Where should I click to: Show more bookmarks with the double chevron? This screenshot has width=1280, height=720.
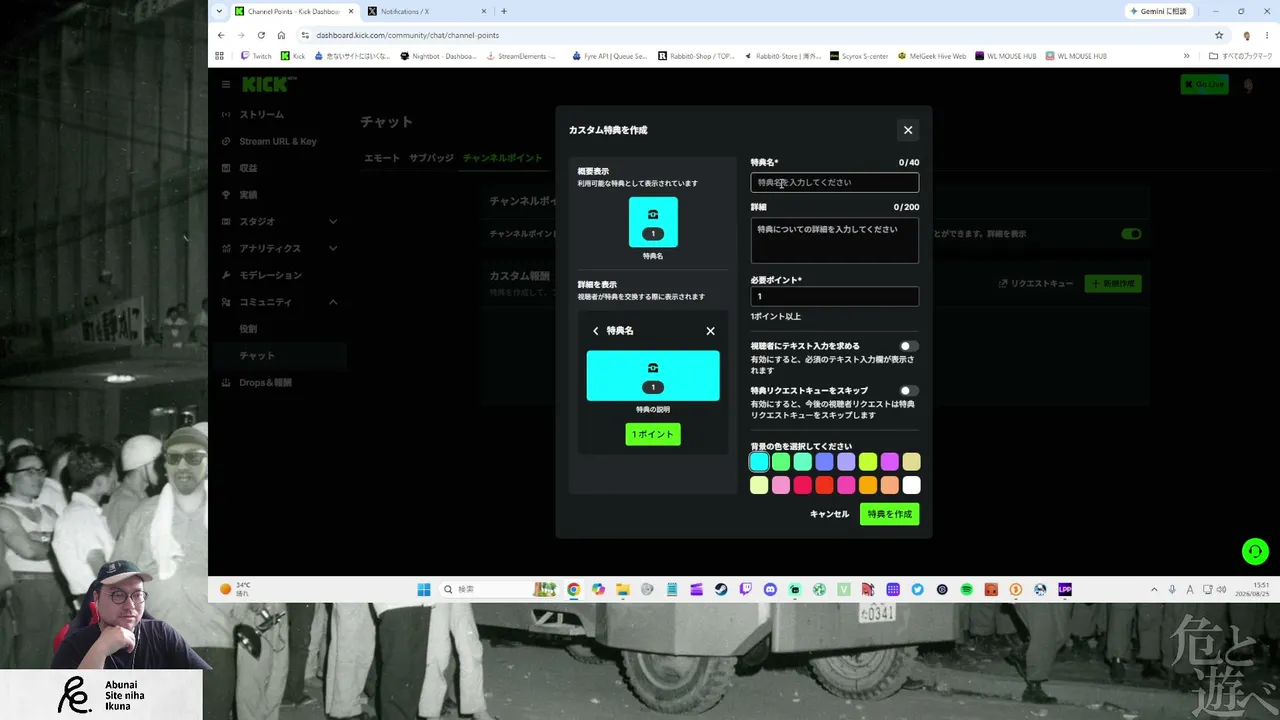click(1187, 56)
